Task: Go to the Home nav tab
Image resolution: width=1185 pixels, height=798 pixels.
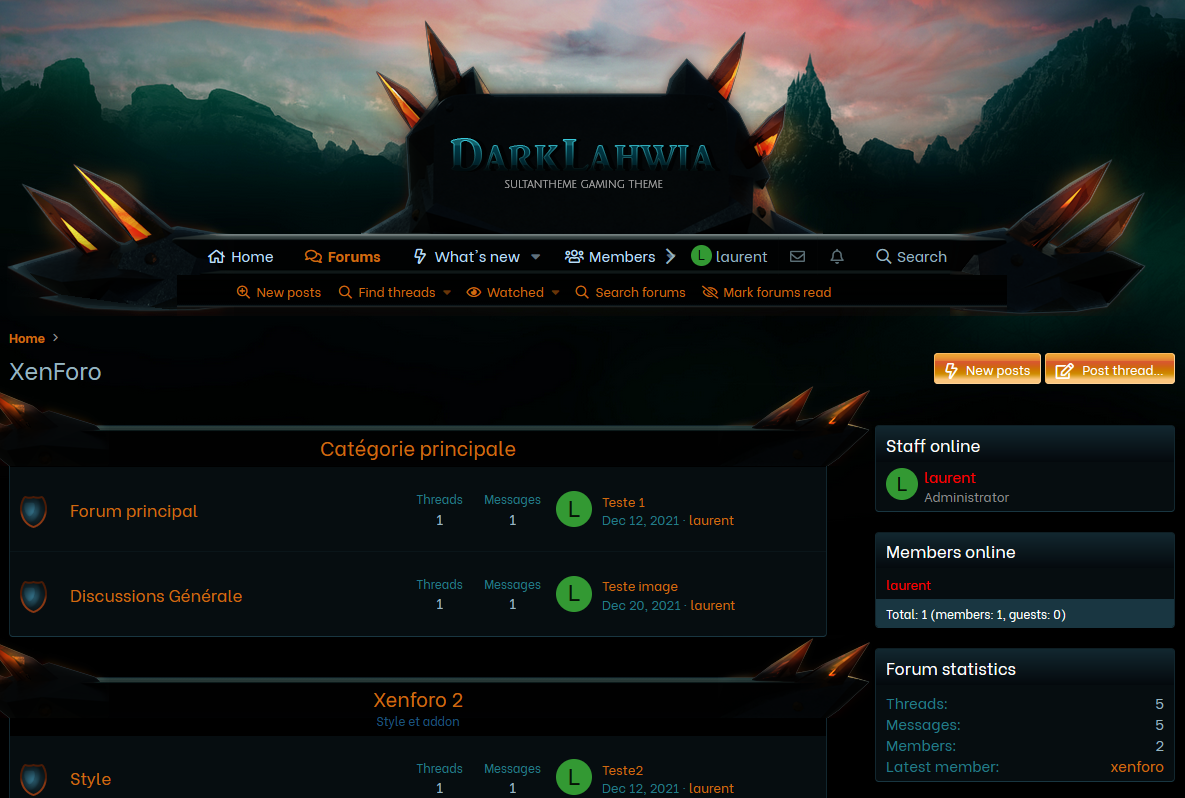Action: 240,257
